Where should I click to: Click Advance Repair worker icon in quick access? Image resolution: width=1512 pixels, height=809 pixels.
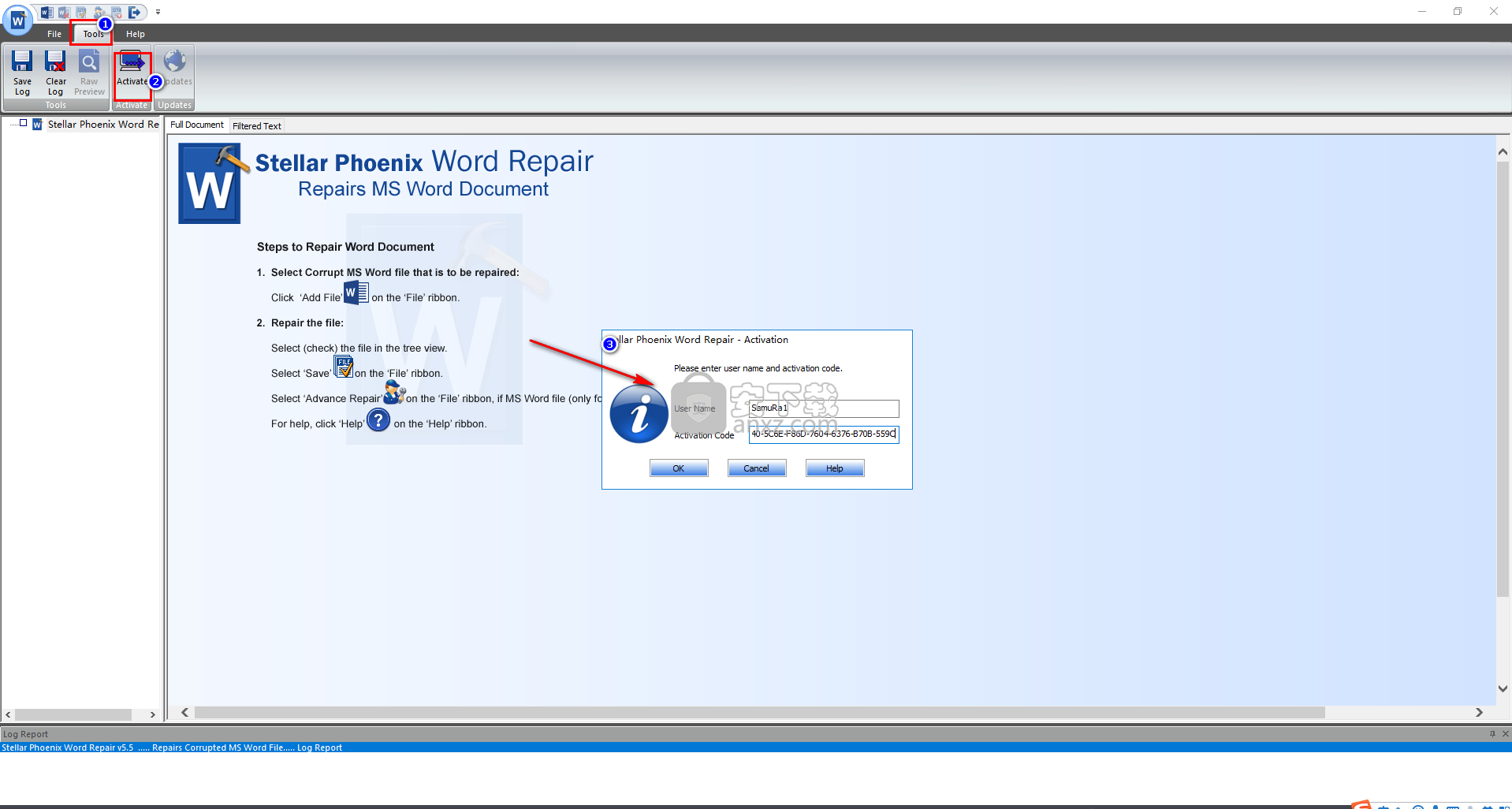[99, 12]
